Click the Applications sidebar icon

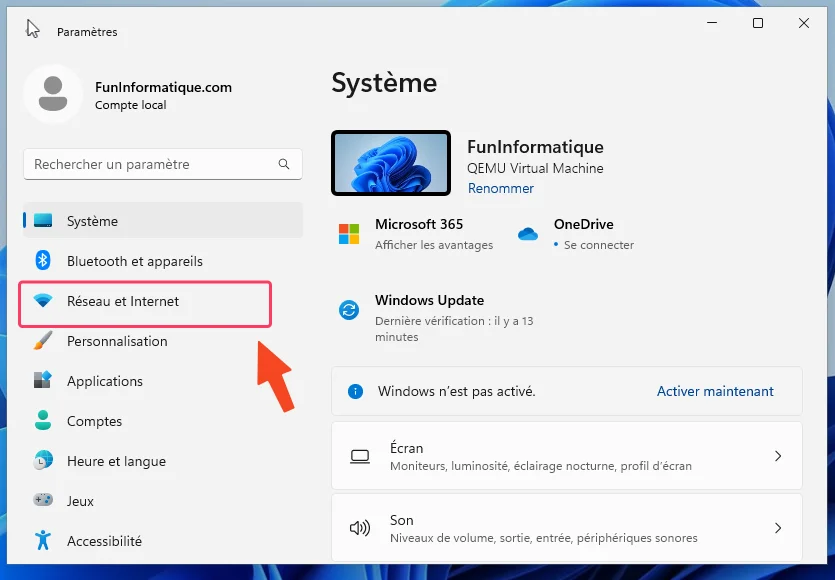tap(43, 380)
